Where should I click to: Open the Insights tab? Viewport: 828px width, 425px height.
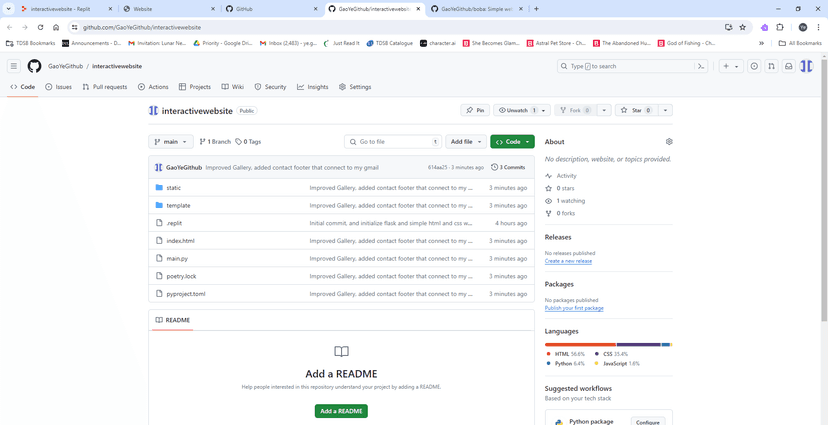click(x=313, y=87)
